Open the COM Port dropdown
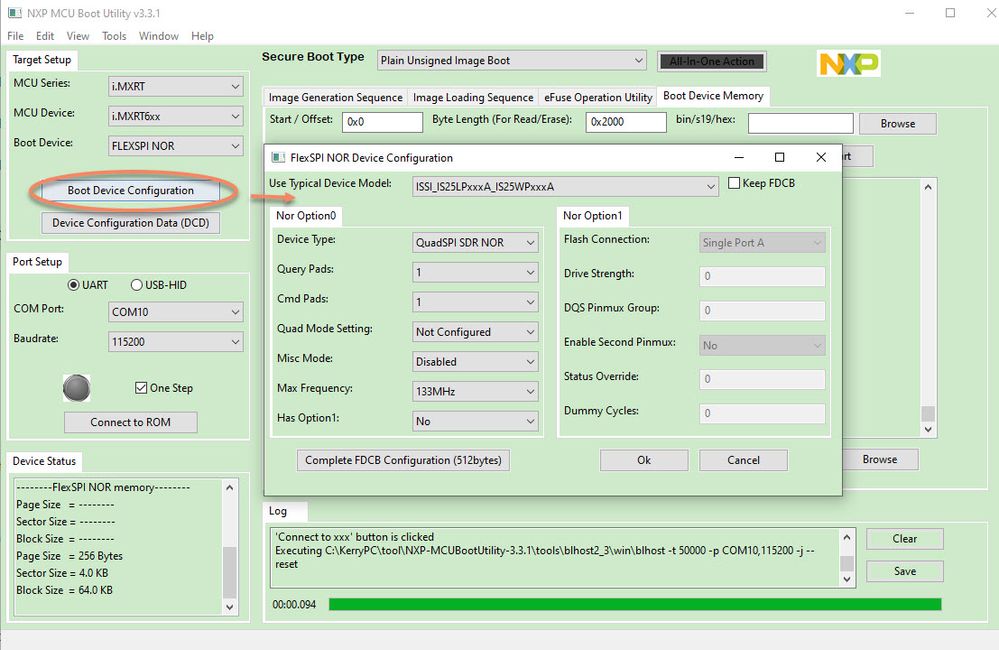The image size is (999, 650). 176,312
